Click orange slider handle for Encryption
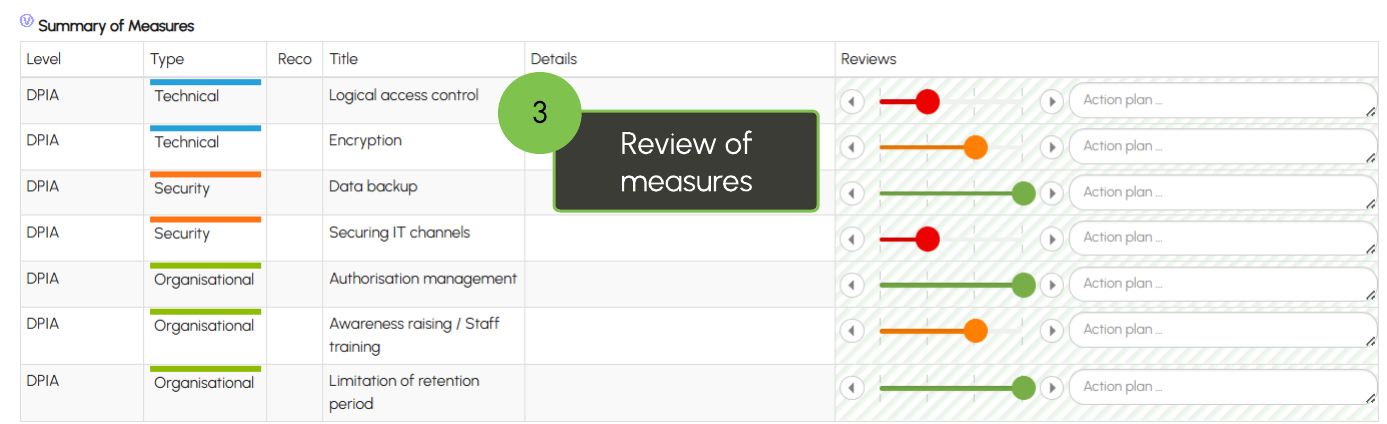 pyautogui.click(x=975, y=147)
